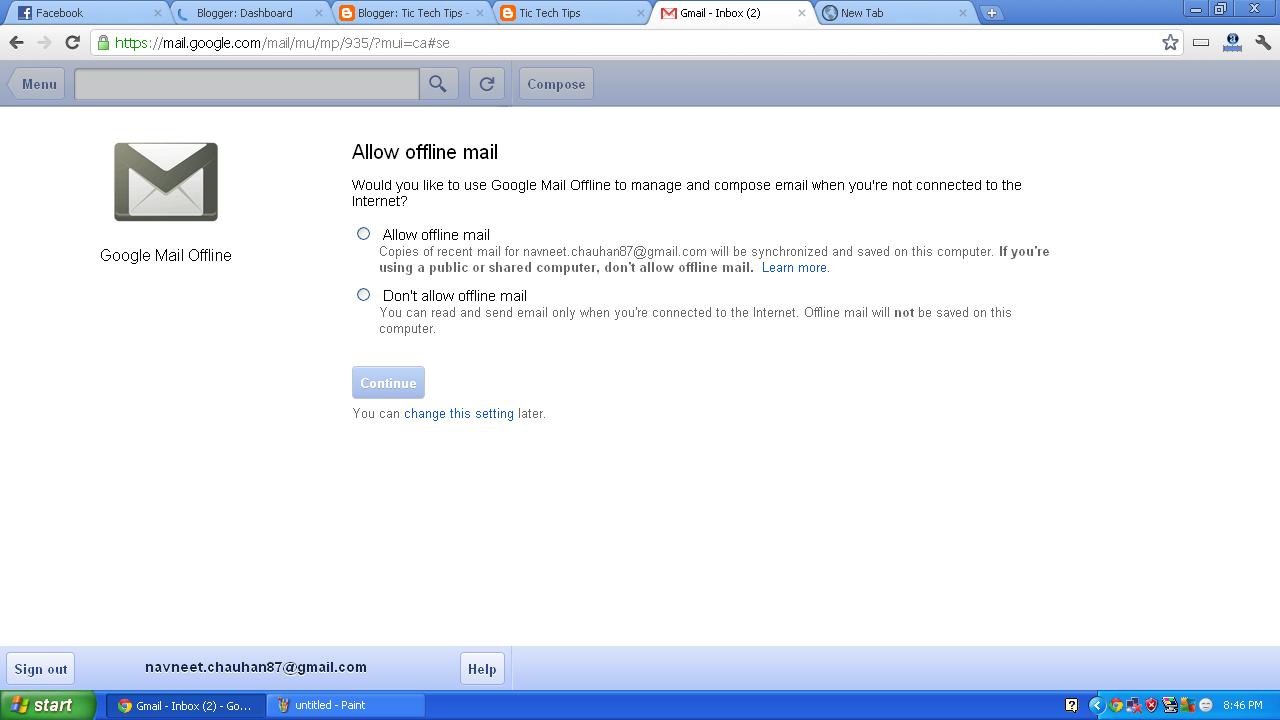Select the "Allow offline mail" option
The image size is (1280, 720).
[363, 233]
